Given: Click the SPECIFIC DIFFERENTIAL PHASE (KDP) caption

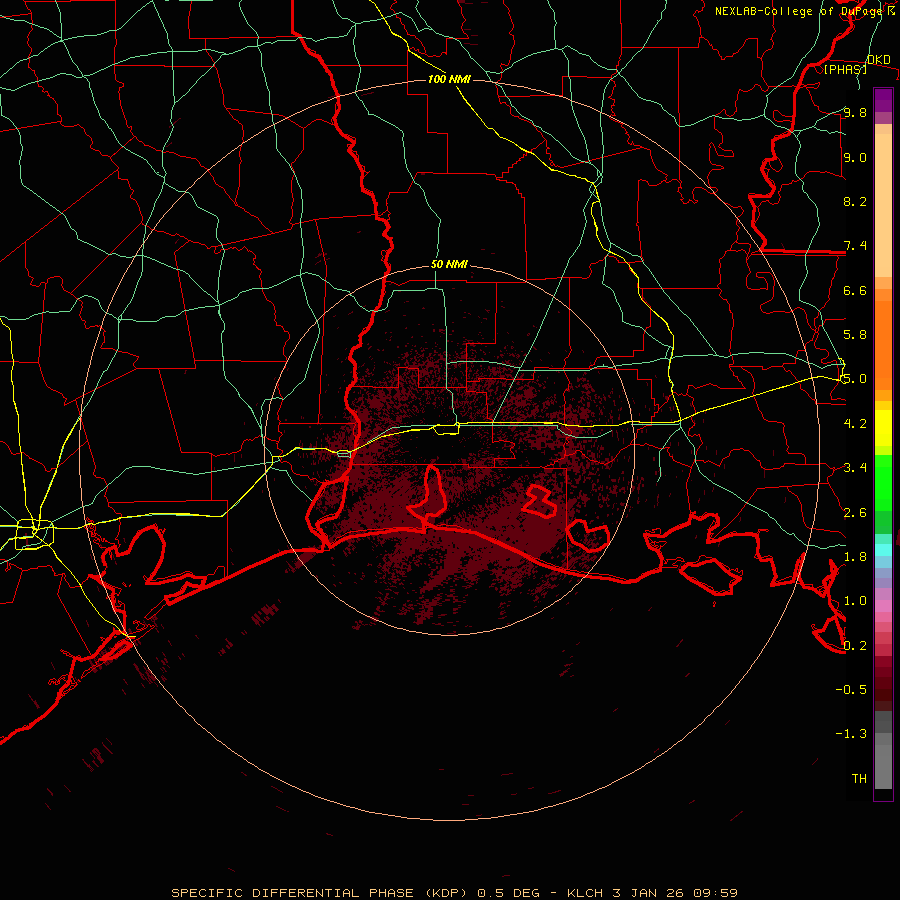Looking at the screenshot, I should tap(321, 893).
